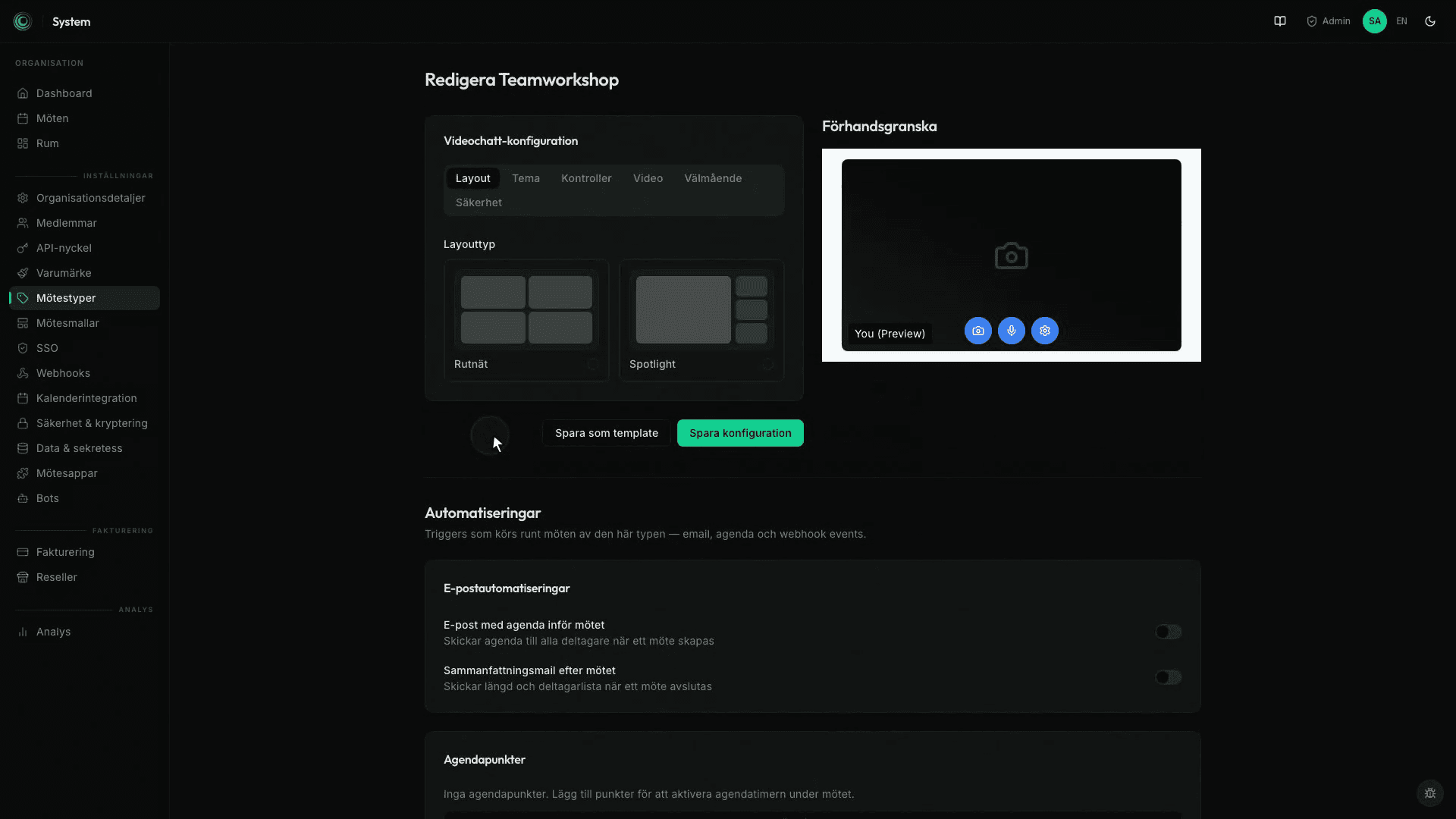
Task: Click the bug report icon
Action: pyautogui.click(x=1430, y=793)
